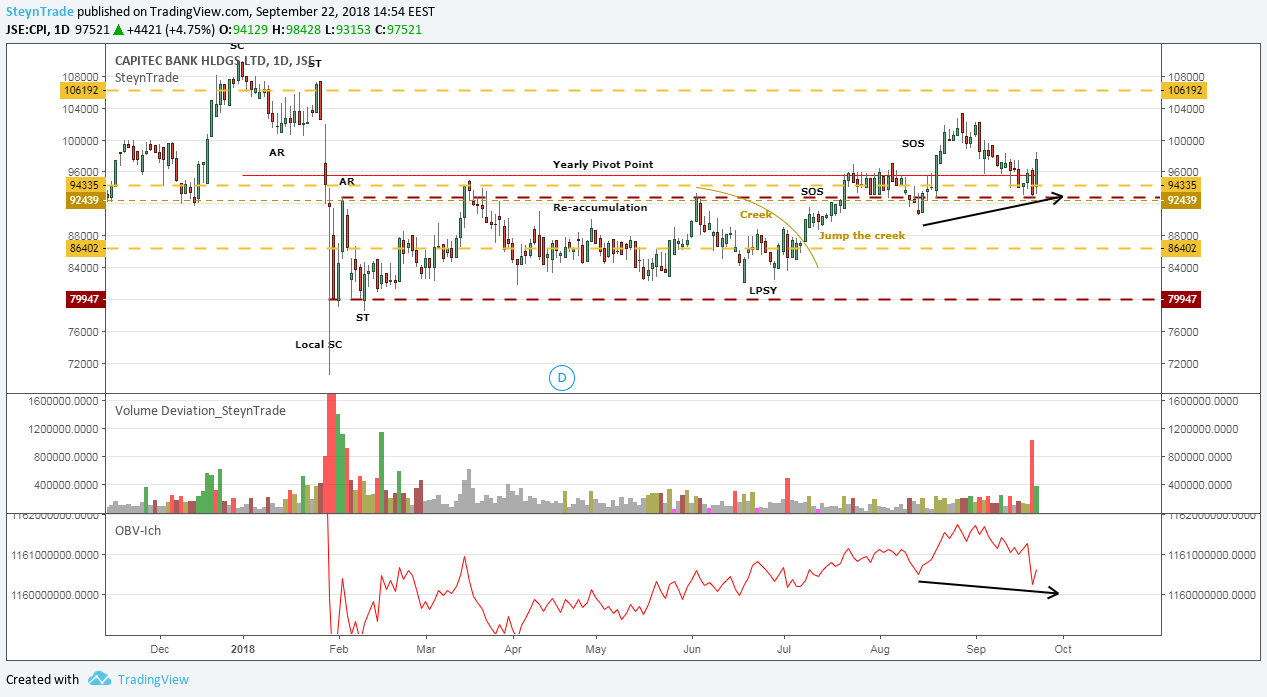
Task: Open the TradingView link at the bottom
Action: click(x=152, y=679)
